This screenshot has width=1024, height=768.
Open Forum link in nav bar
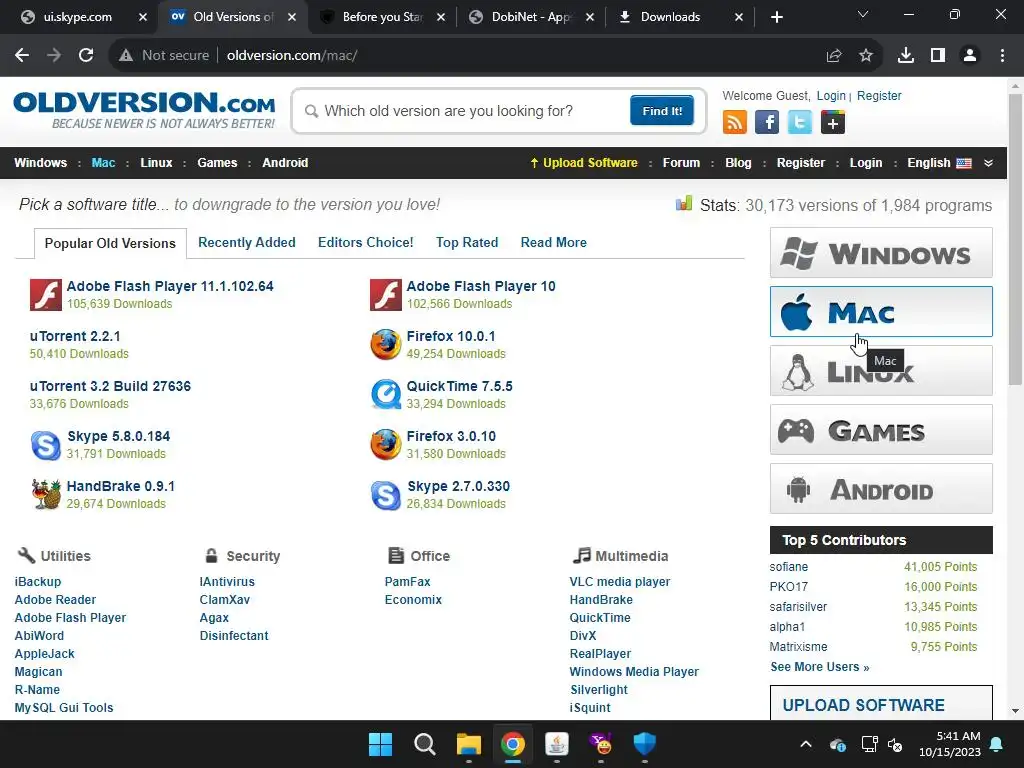681,163
